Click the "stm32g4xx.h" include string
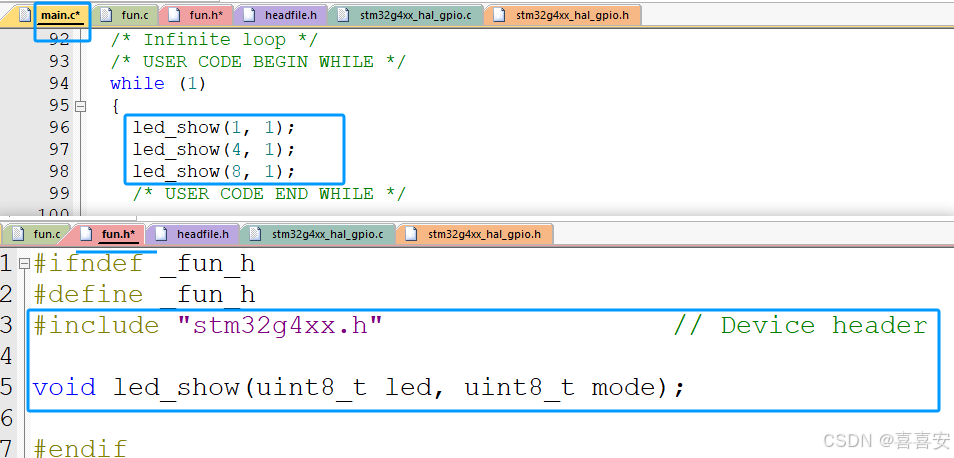 click(280, 325)
